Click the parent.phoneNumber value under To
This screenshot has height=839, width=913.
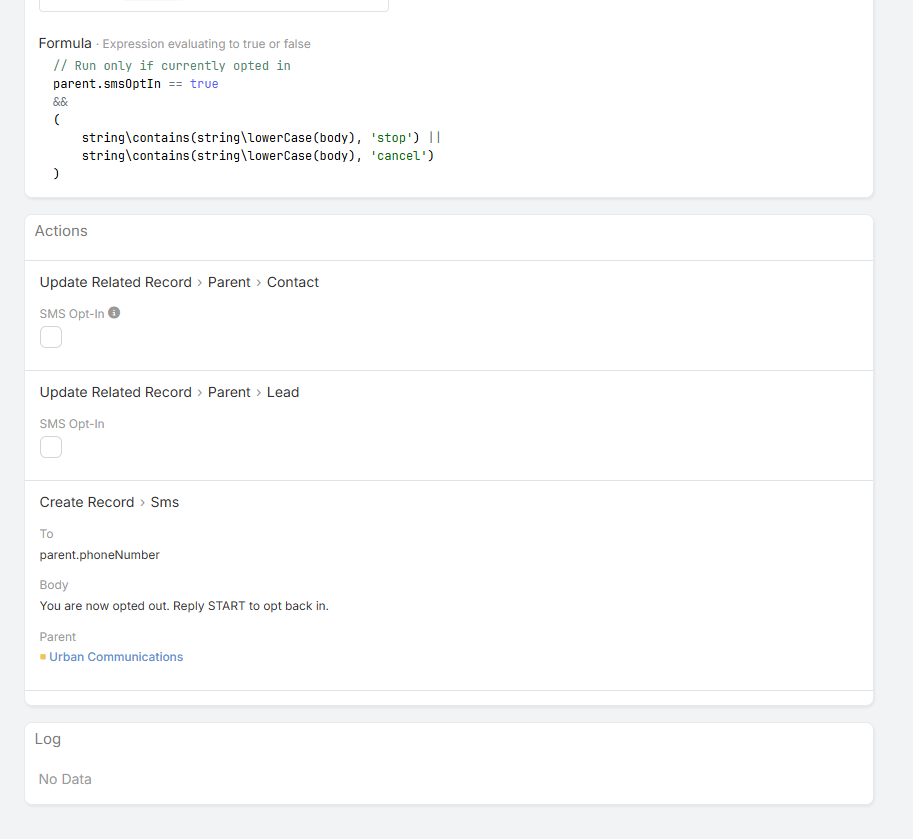99,555
